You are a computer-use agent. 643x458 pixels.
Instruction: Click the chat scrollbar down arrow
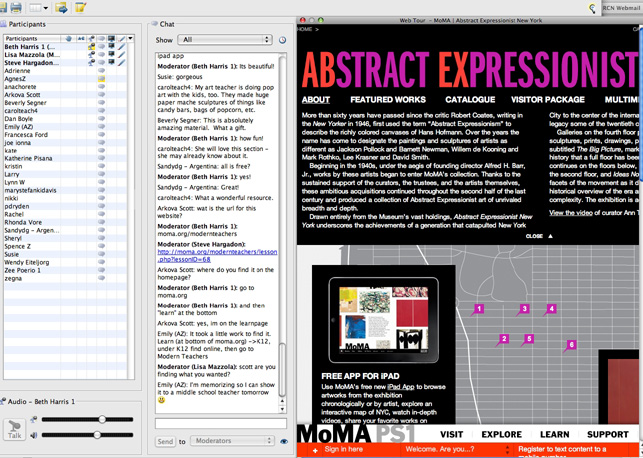point(282,409)
